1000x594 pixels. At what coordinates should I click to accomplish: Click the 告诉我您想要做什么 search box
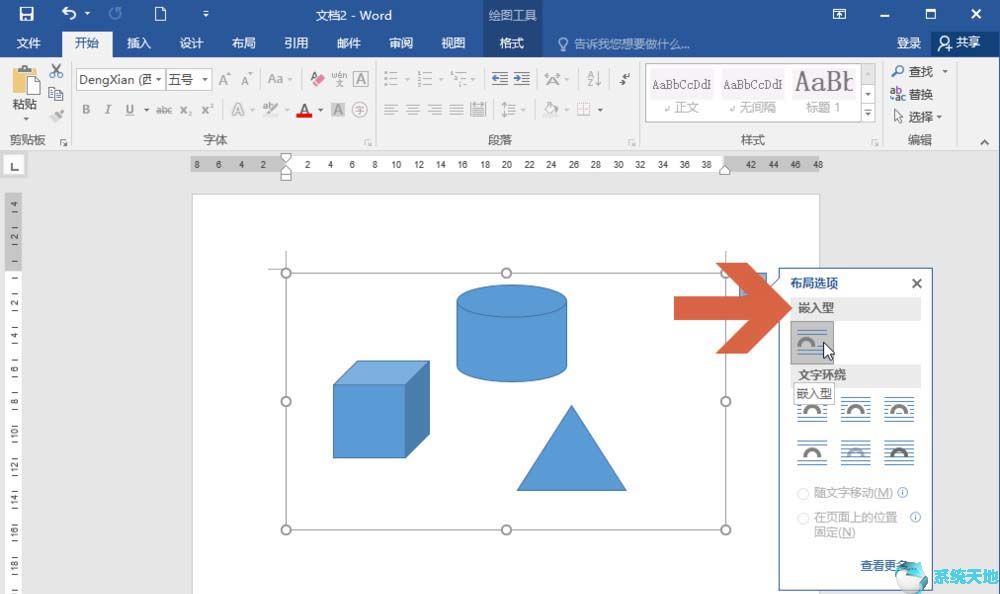click(x=624, y=44)
